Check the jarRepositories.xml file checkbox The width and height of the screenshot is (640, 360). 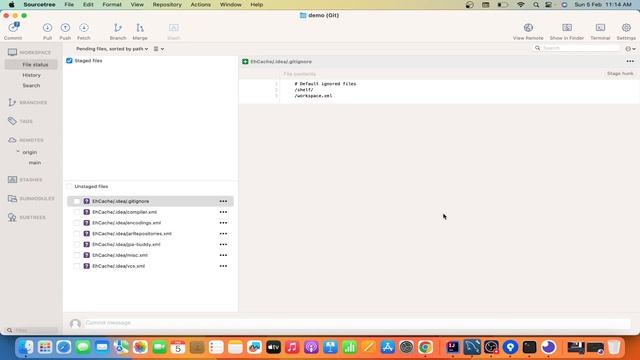tap(77, 234)
